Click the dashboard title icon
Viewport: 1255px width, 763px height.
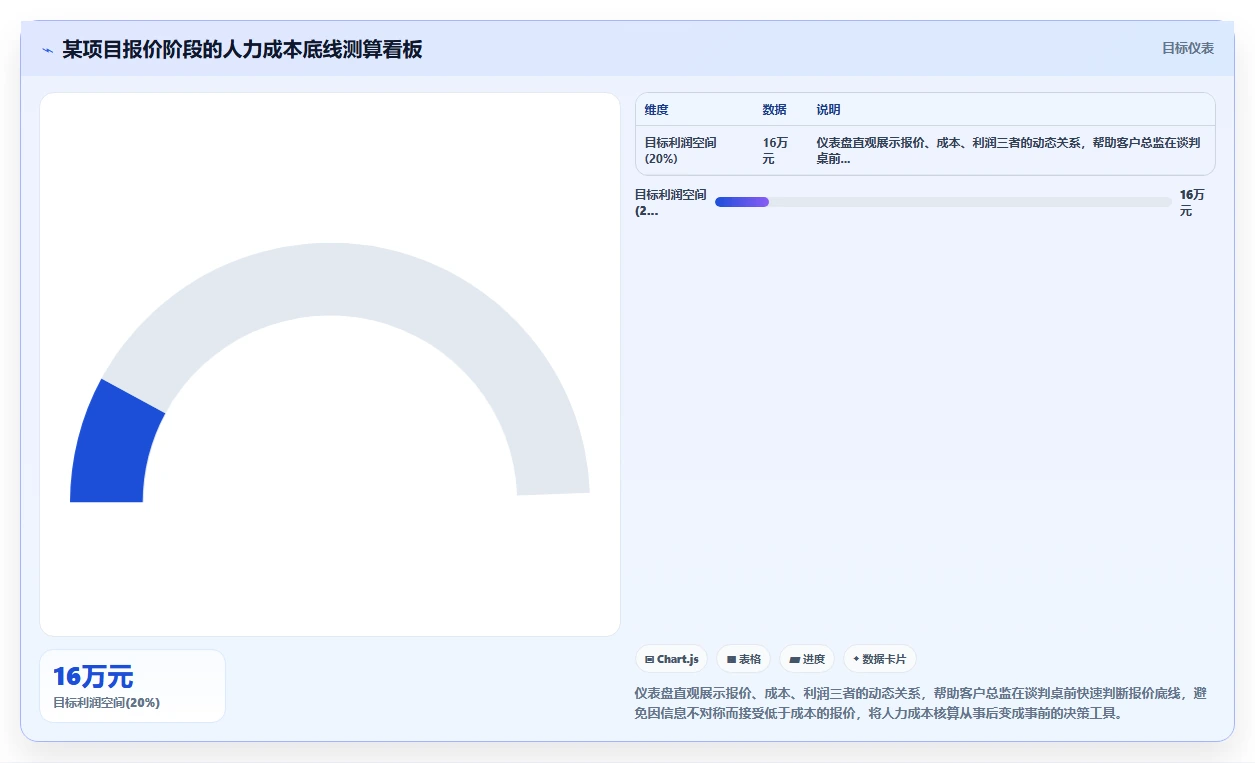coord(47,50)
